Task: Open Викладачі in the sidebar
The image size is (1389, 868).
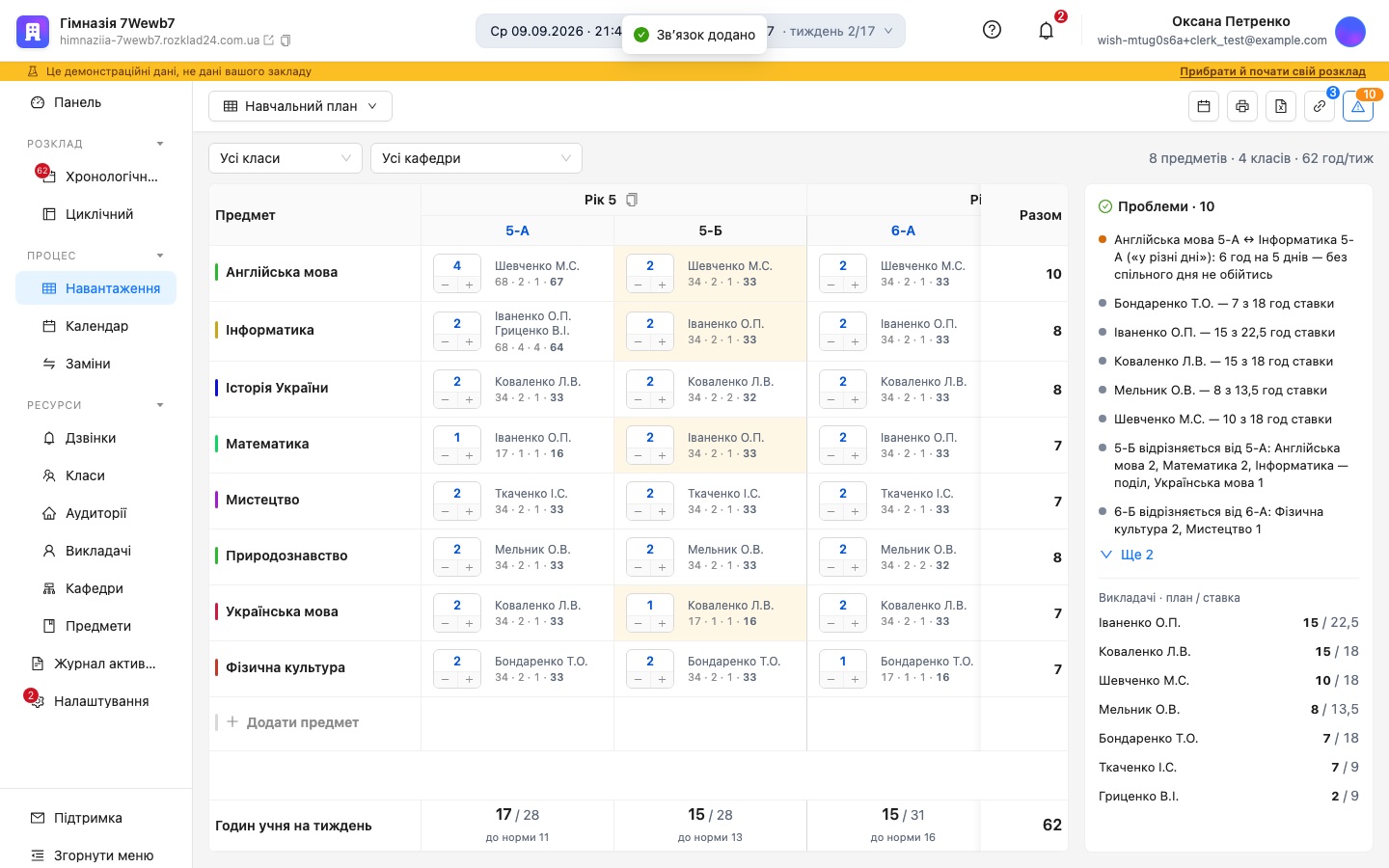Action: pos(96,551)
